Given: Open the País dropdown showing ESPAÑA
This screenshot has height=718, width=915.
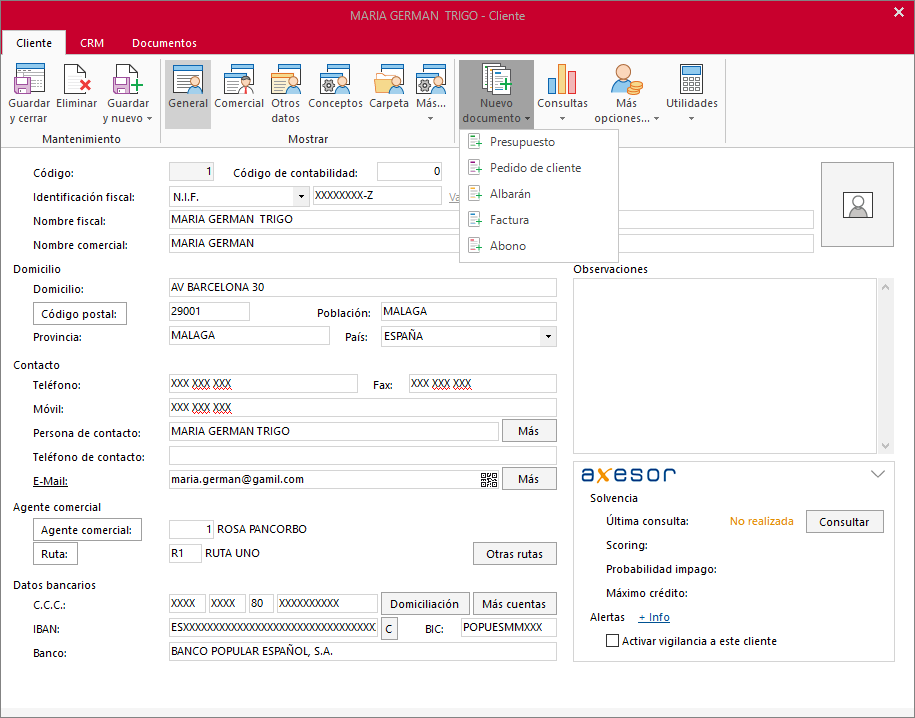Looking at the screenshot, I should pos(548,336).
